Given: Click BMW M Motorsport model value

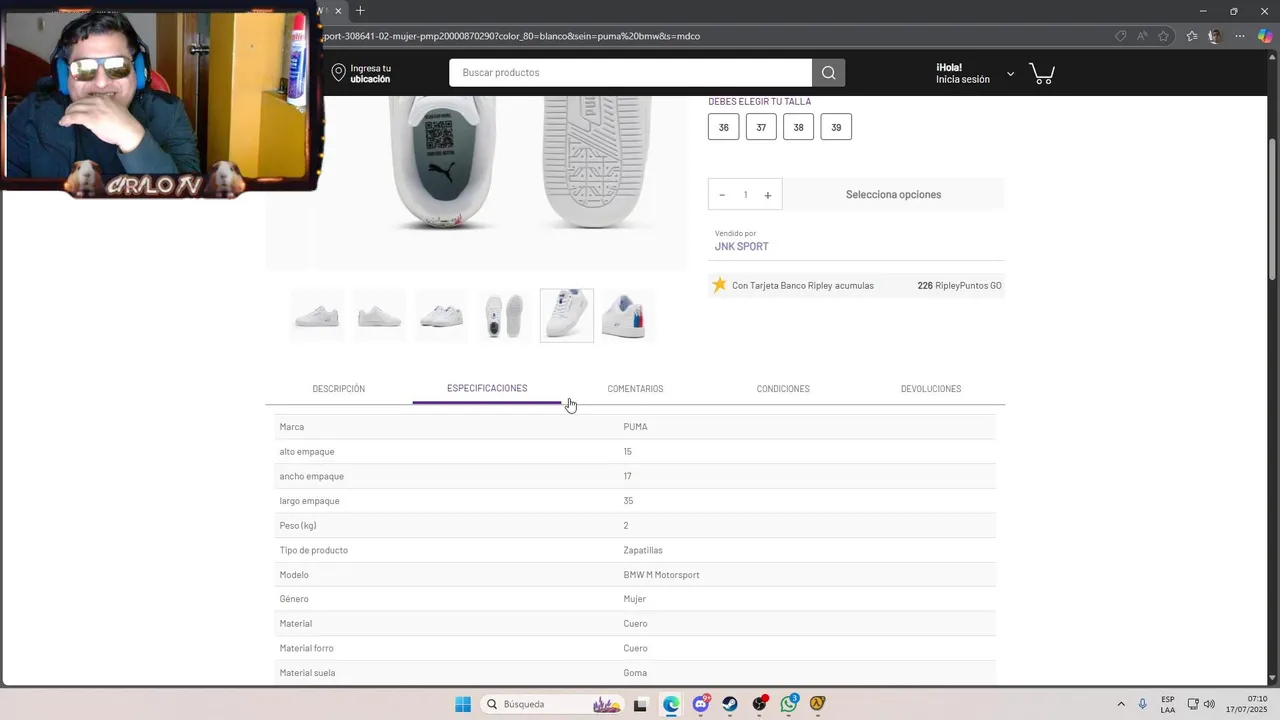Looking at the screenshot, I should pos(661,575).
